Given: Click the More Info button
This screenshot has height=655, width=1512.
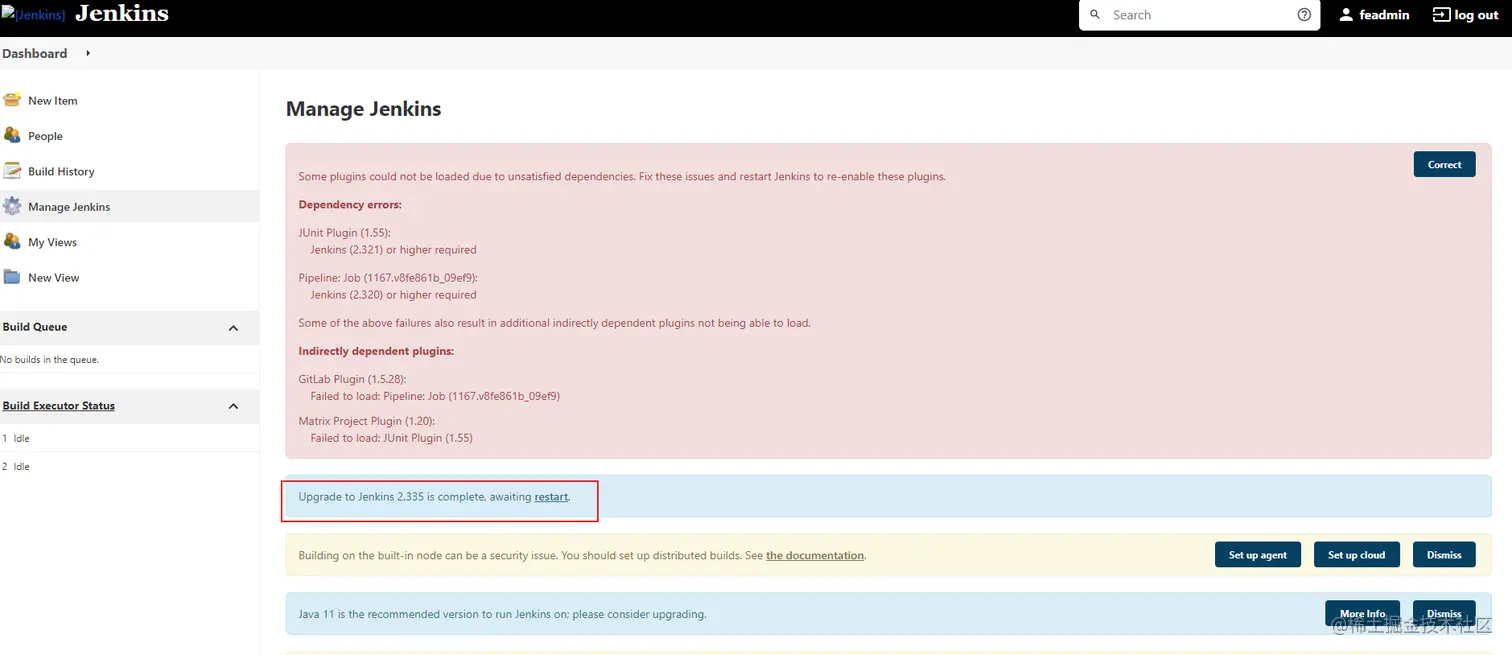Looking at the screenshot, I should pyautogui.click(x=1363, y=613).
